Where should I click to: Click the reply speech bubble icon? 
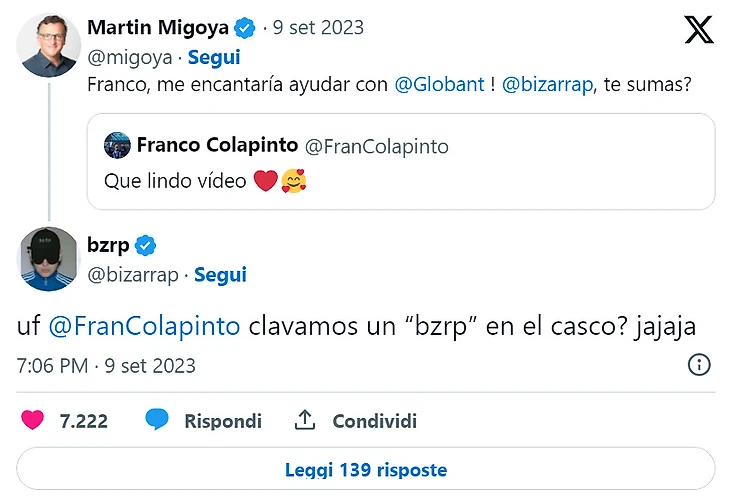[x=157, y=421]
